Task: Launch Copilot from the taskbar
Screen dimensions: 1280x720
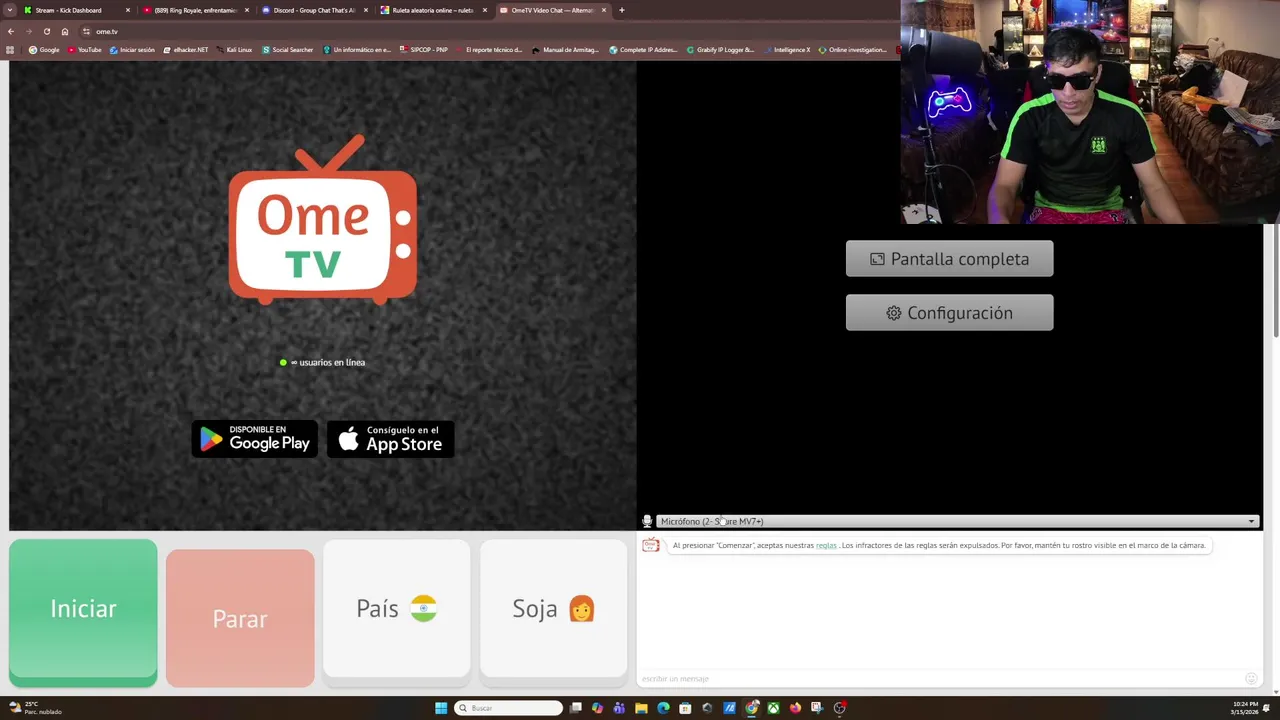Action: point(597,708)
